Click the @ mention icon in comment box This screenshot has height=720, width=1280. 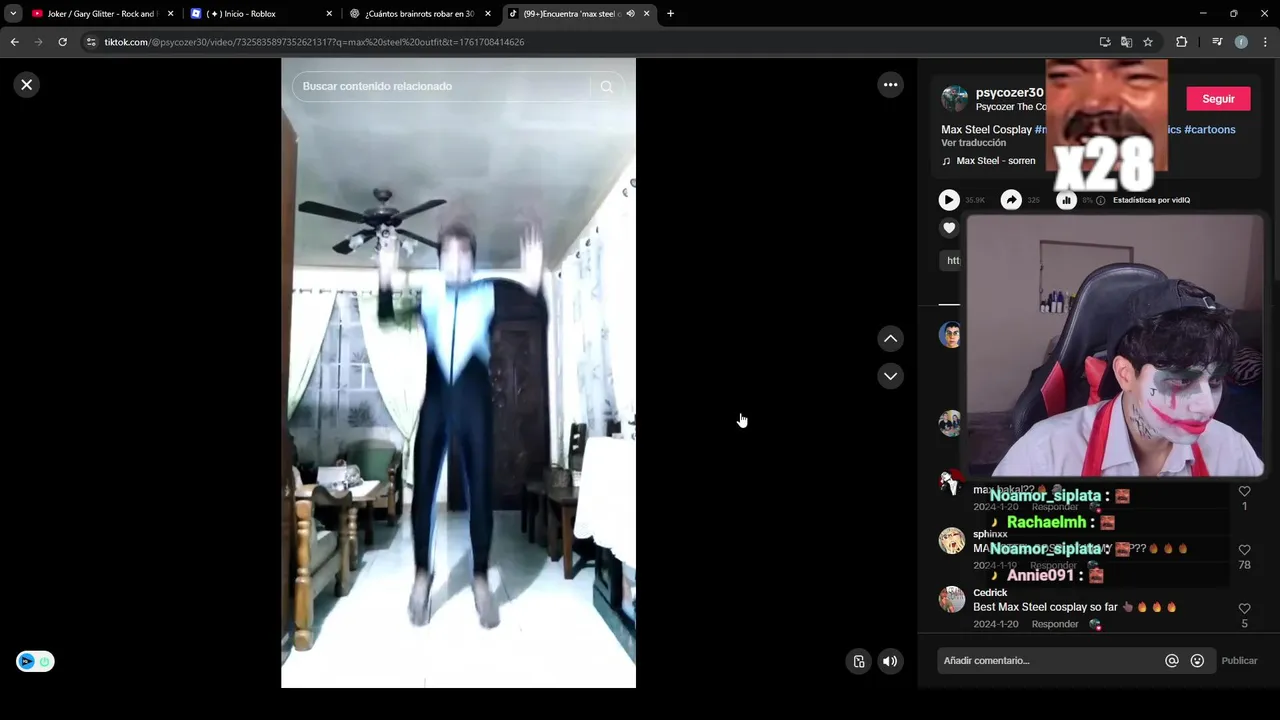point(1172,661)
